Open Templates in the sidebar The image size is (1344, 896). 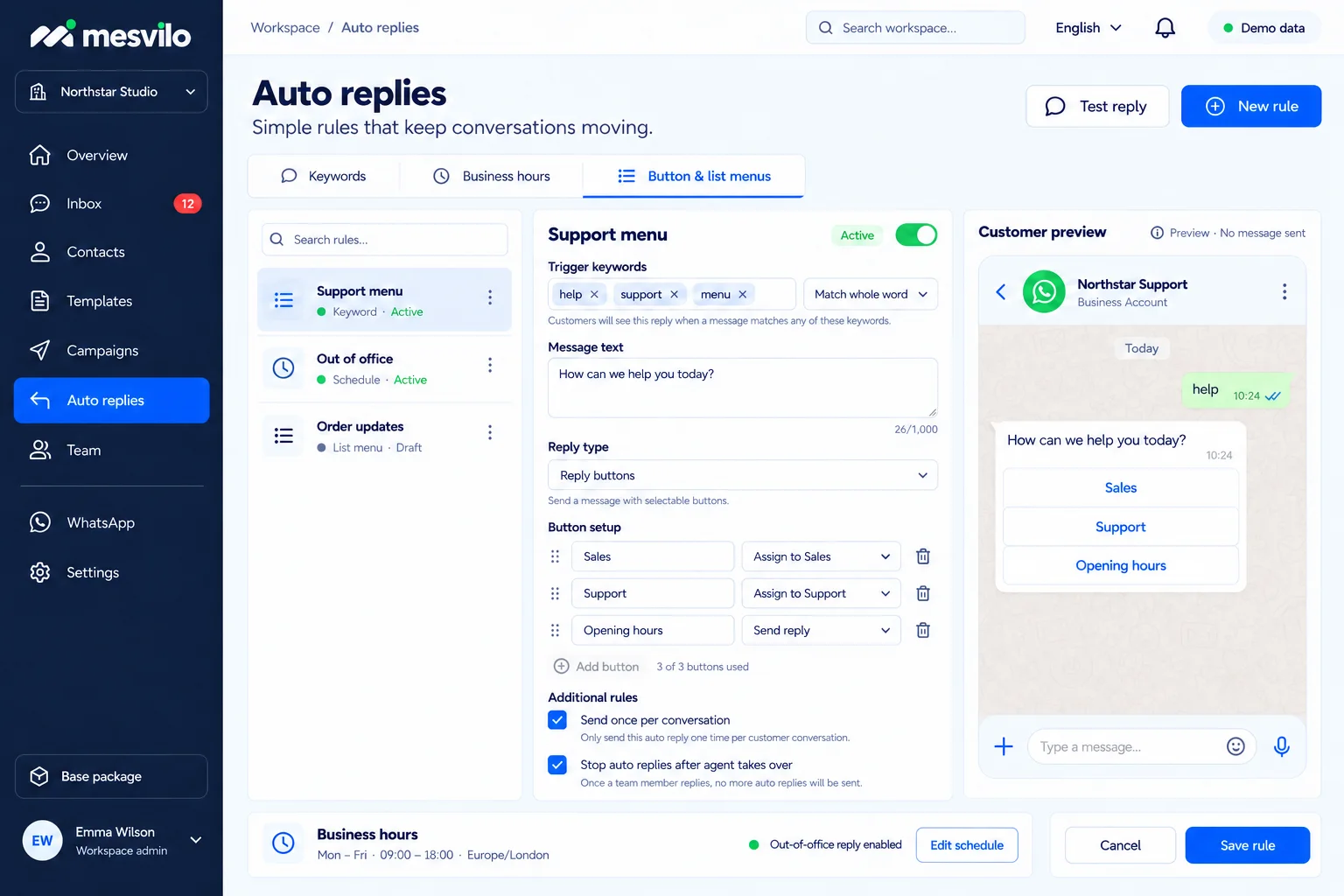pos(111,301)
